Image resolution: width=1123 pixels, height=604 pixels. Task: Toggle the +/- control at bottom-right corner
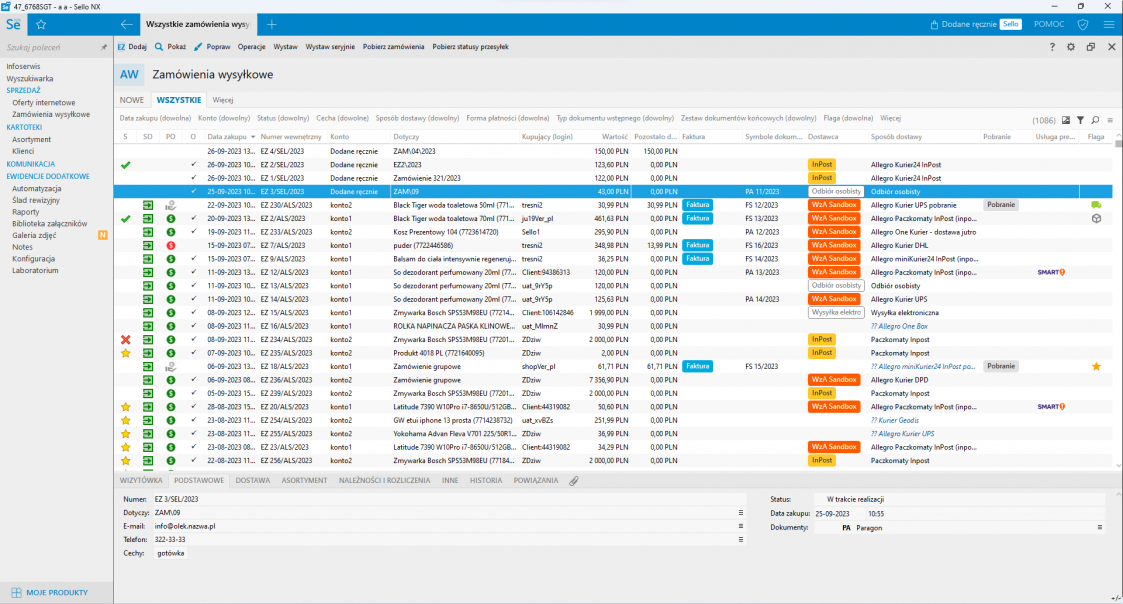tap(1116, 598)
